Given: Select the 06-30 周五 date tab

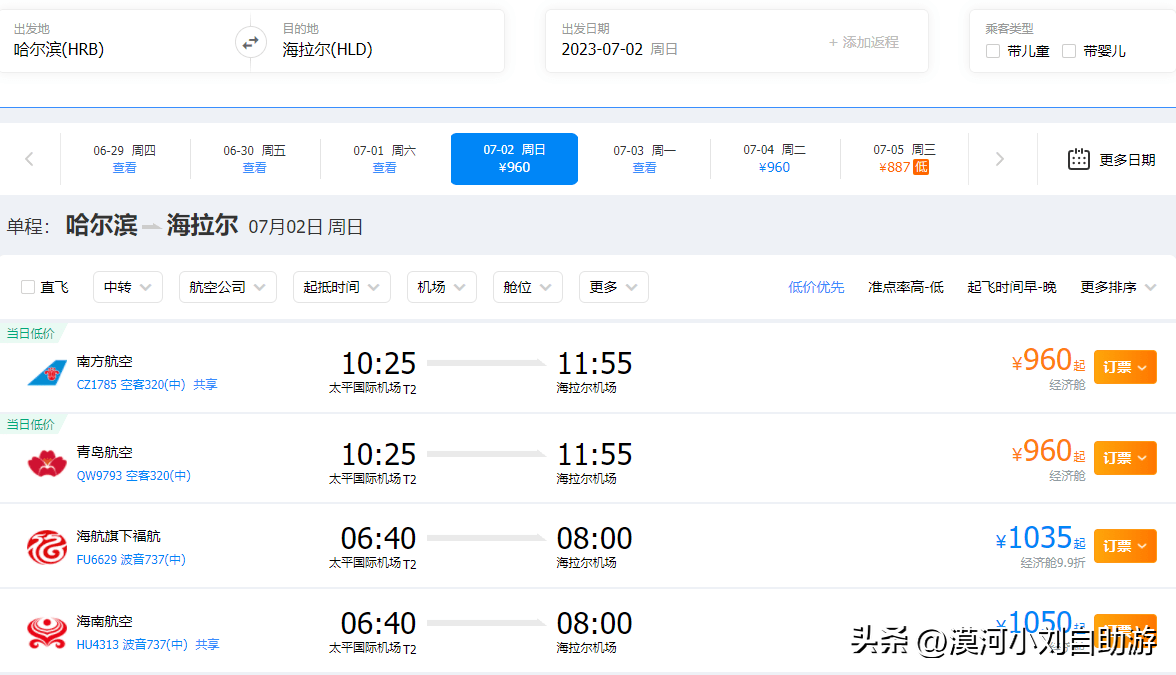Looking at the screenshot, I should coord(254,159).
